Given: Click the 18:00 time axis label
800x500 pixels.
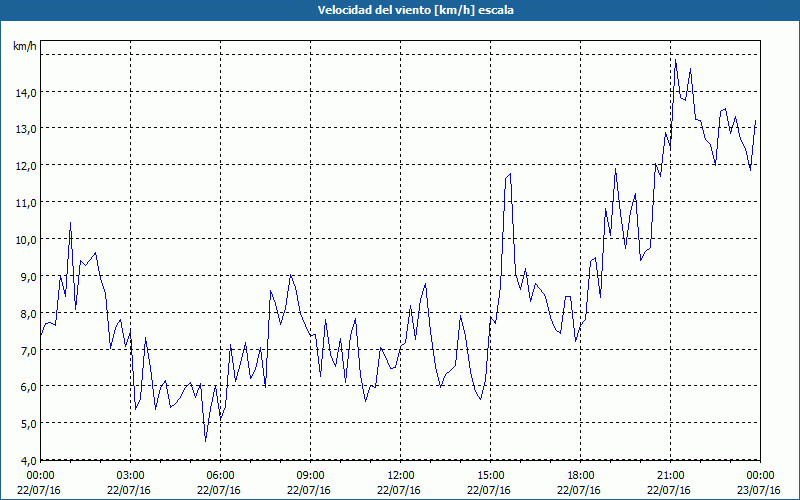Looking at the screenshot, I should 581,475.
